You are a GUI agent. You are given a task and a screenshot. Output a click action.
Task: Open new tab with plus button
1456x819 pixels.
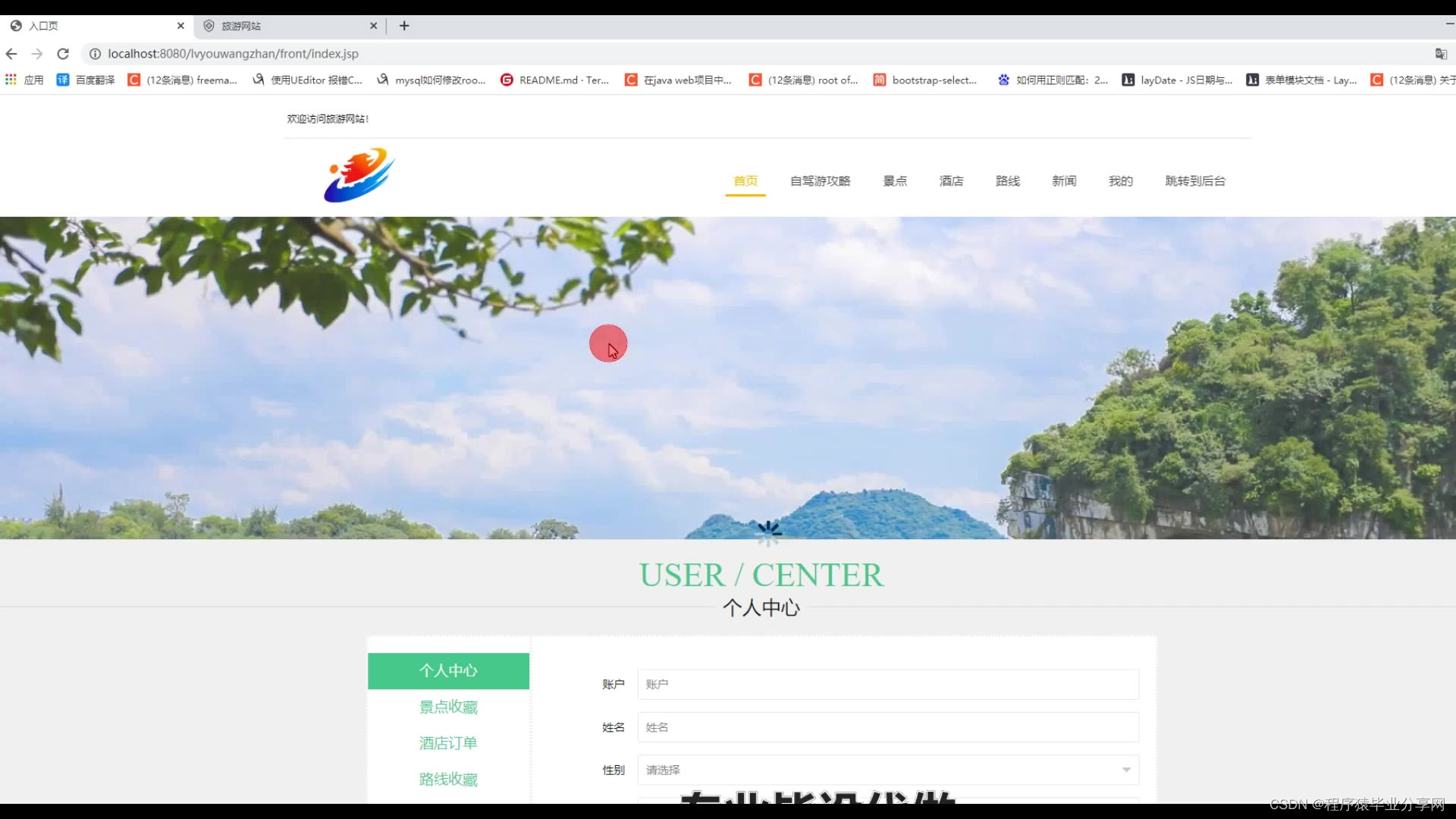click(x=404, y=26)
